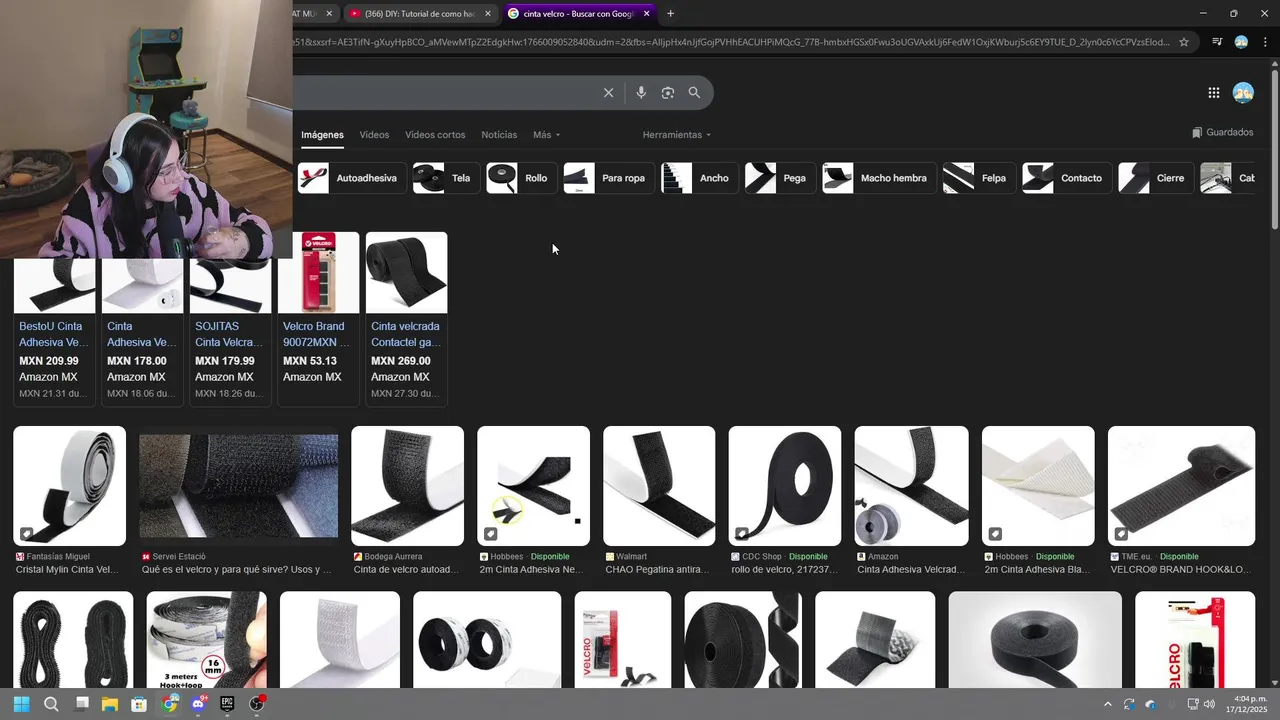The image size is (1280, 720).
Task: Open OBS Studio from the taskbar
Action: [x=257, y=704]
